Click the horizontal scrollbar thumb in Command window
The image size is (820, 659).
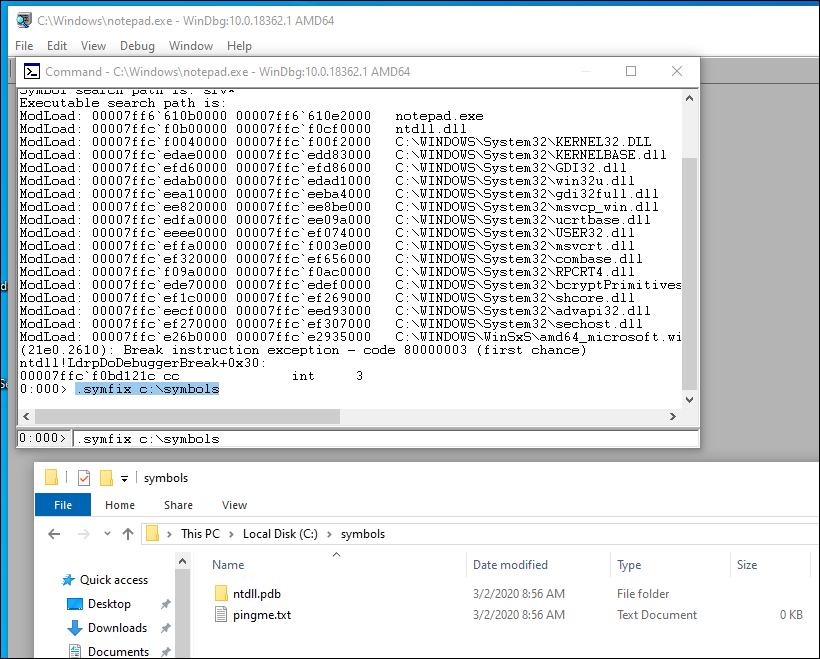coord(187,416)
